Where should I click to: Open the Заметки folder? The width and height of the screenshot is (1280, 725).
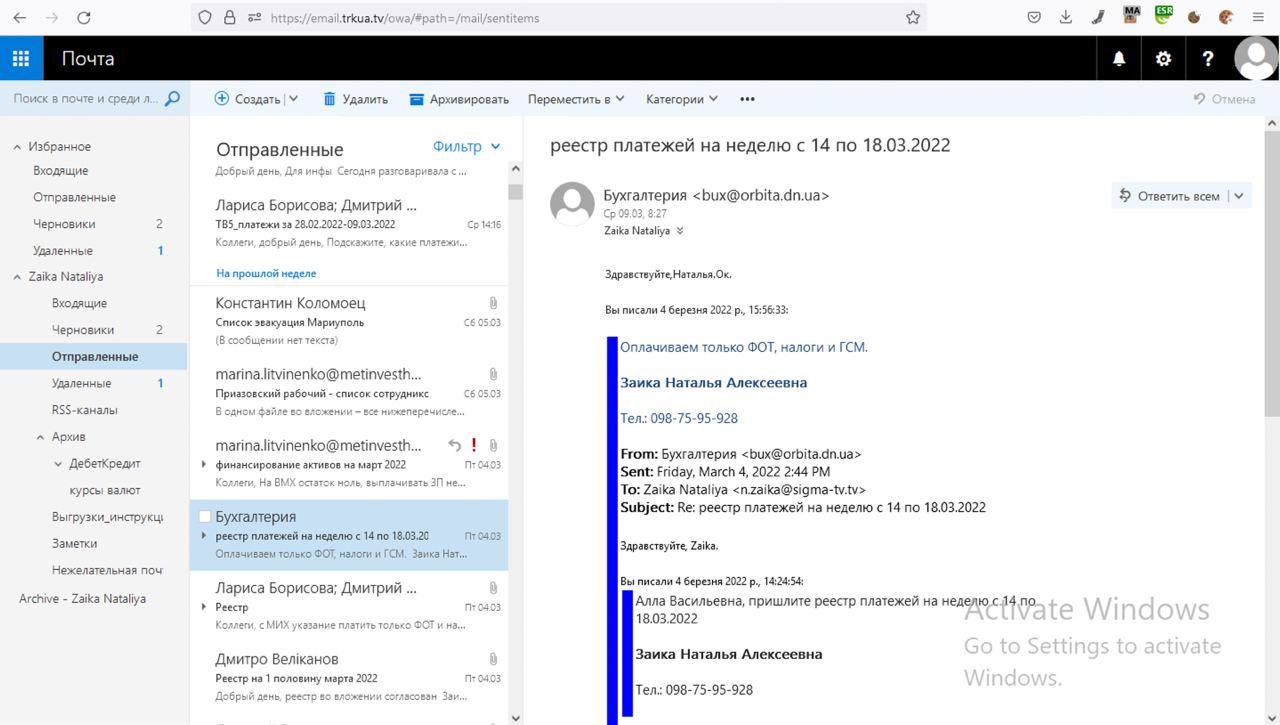pyautogui.click(x=74, y=544)
